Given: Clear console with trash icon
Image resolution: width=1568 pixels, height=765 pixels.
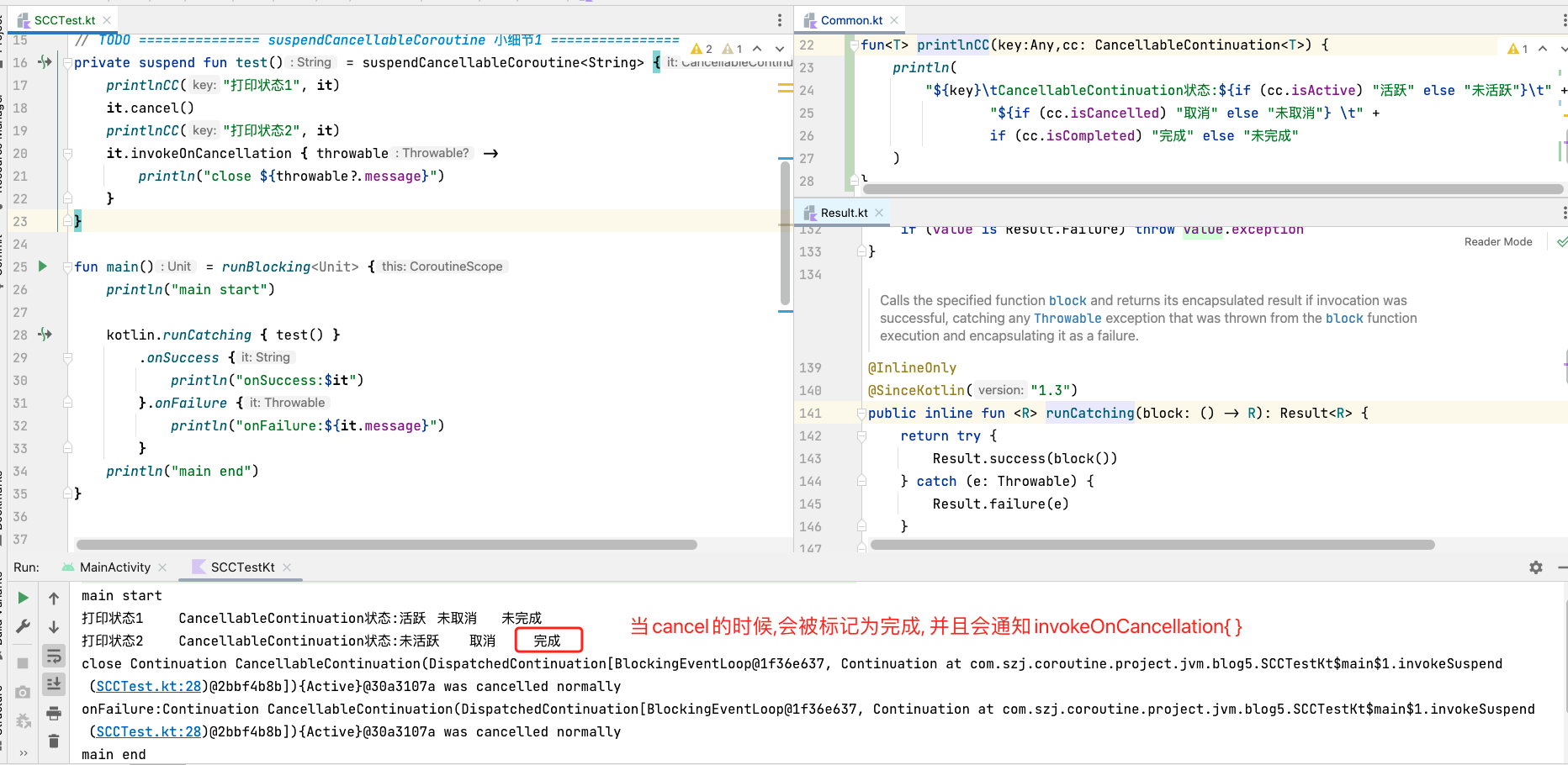Looking at the screenshot, I should coord(54,741).
